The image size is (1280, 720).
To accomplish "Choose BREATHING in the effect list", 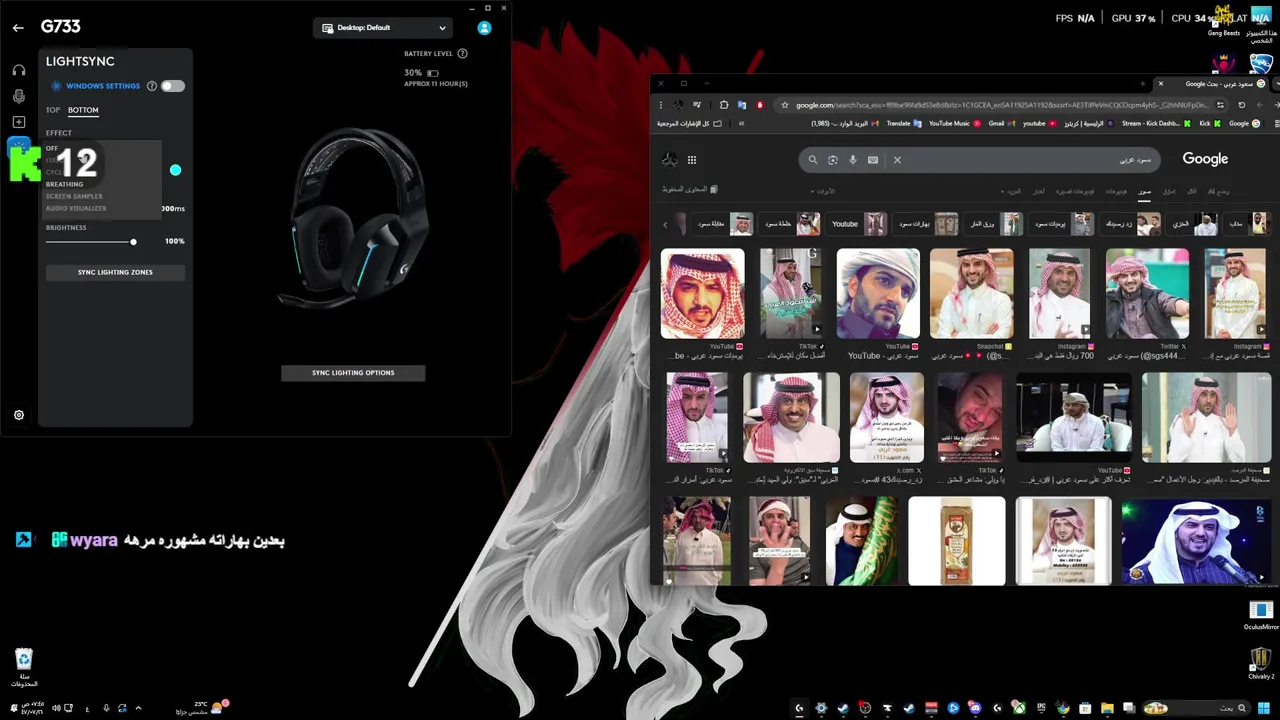I will click(64, 184).
